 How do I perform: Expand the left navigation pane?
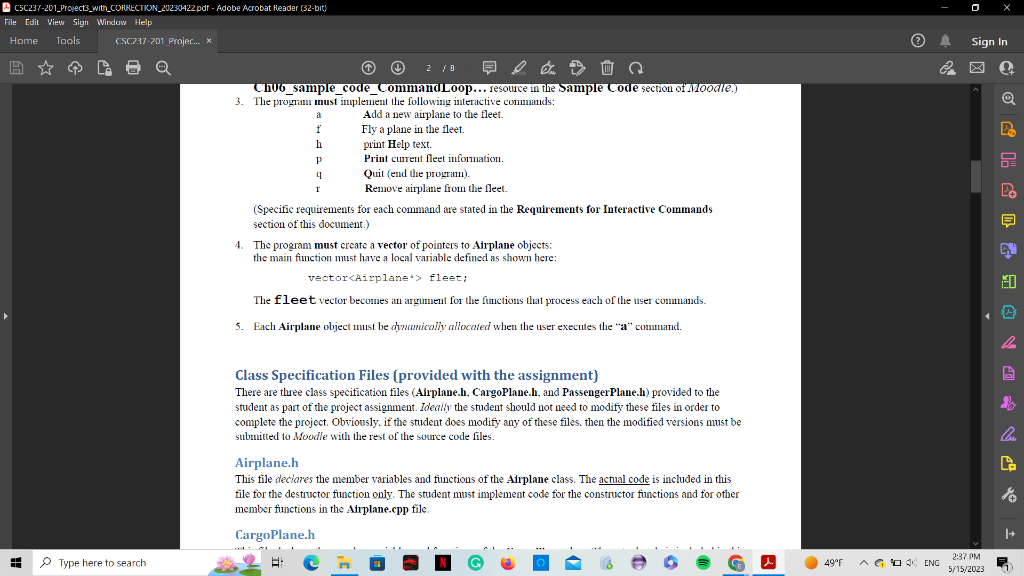[x=5, y=316]
